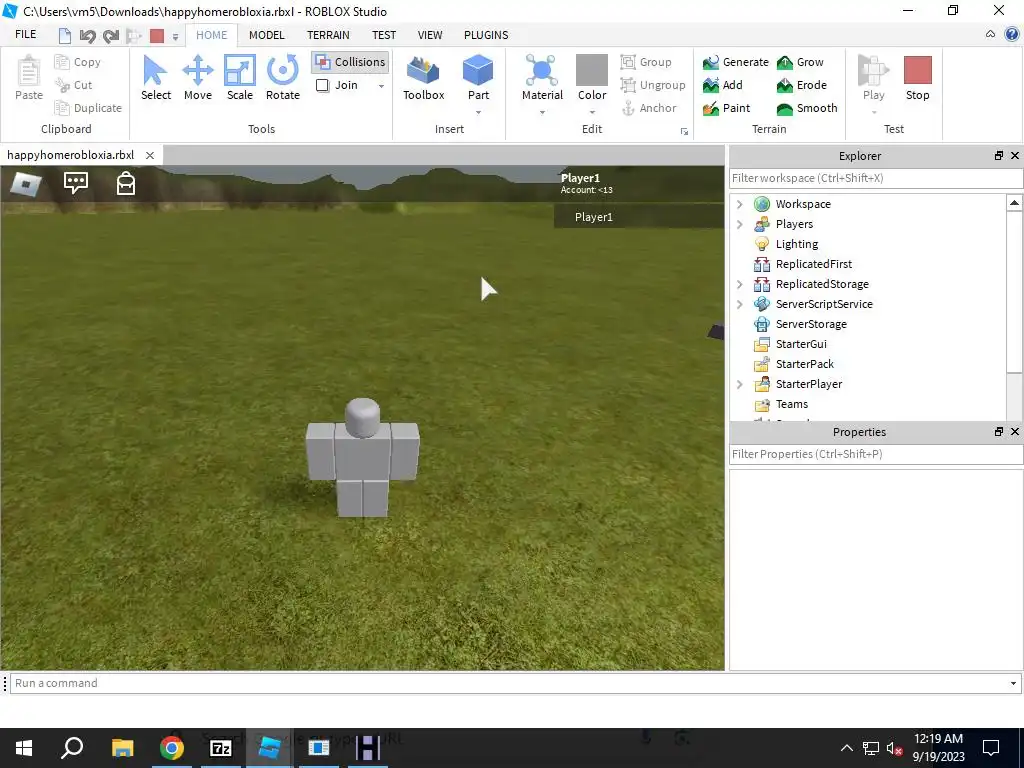Screen dimensions: 1024x768
Task: Pick the Rotate tool
Action: (x=283, y=78)
